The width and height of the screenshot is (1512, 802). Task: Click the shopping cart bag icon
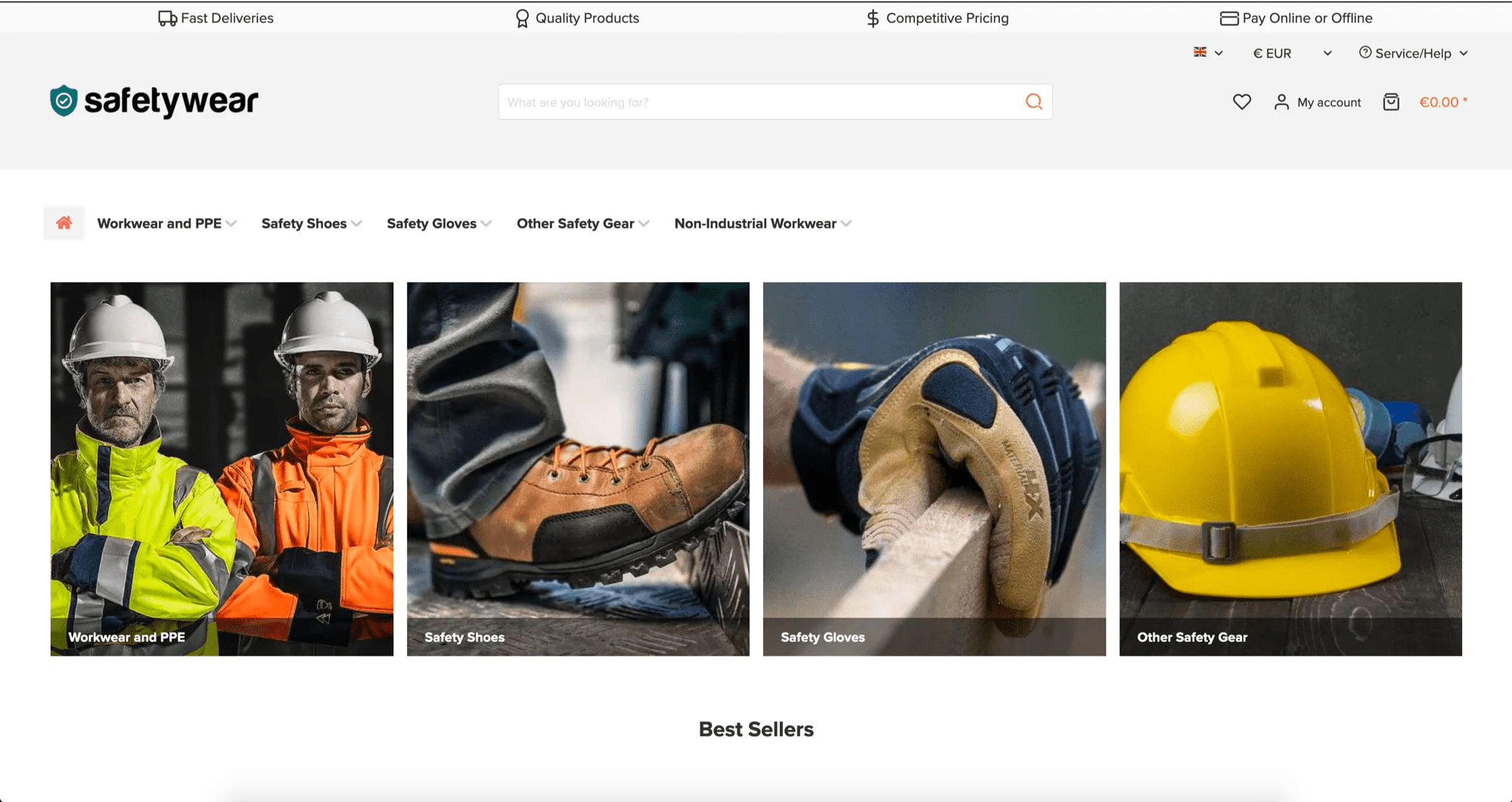point(1390,101)
